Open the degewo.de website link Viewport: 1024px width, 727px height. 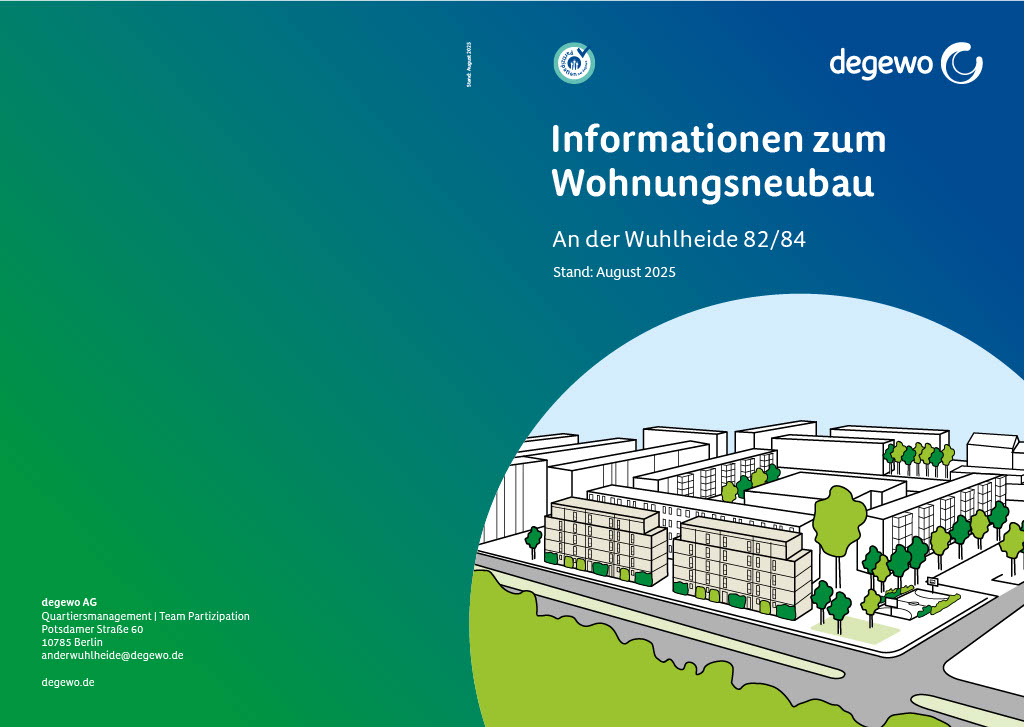[68, 682]
